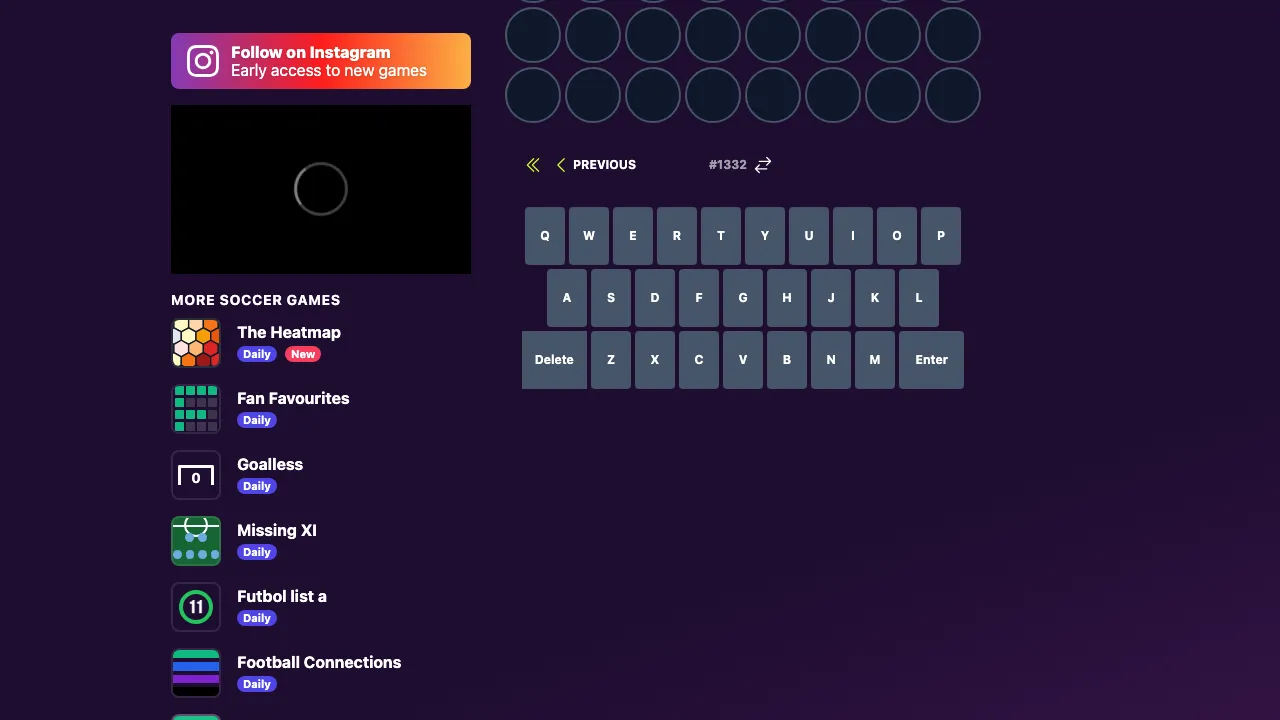Open the Futbol list a icon

pyautogui.click(x=196, y=607)
